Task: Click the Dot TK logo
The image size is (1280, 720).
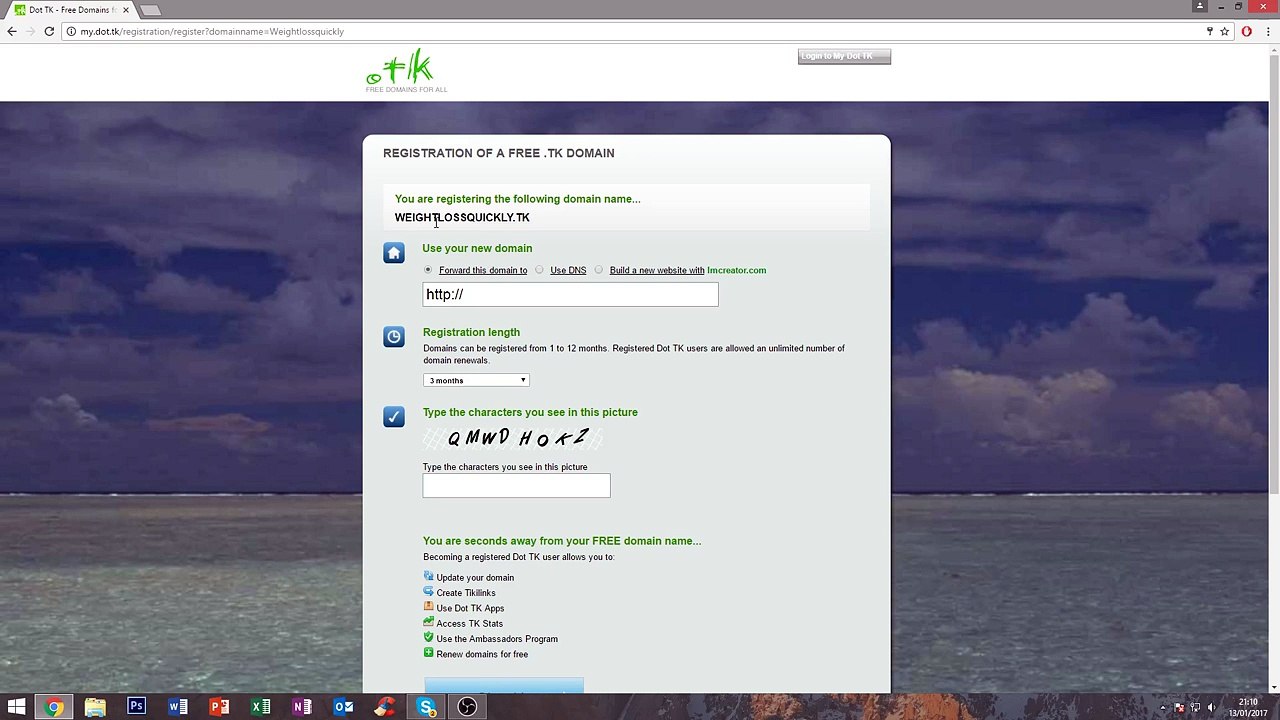Action: [x=406, y=70]
